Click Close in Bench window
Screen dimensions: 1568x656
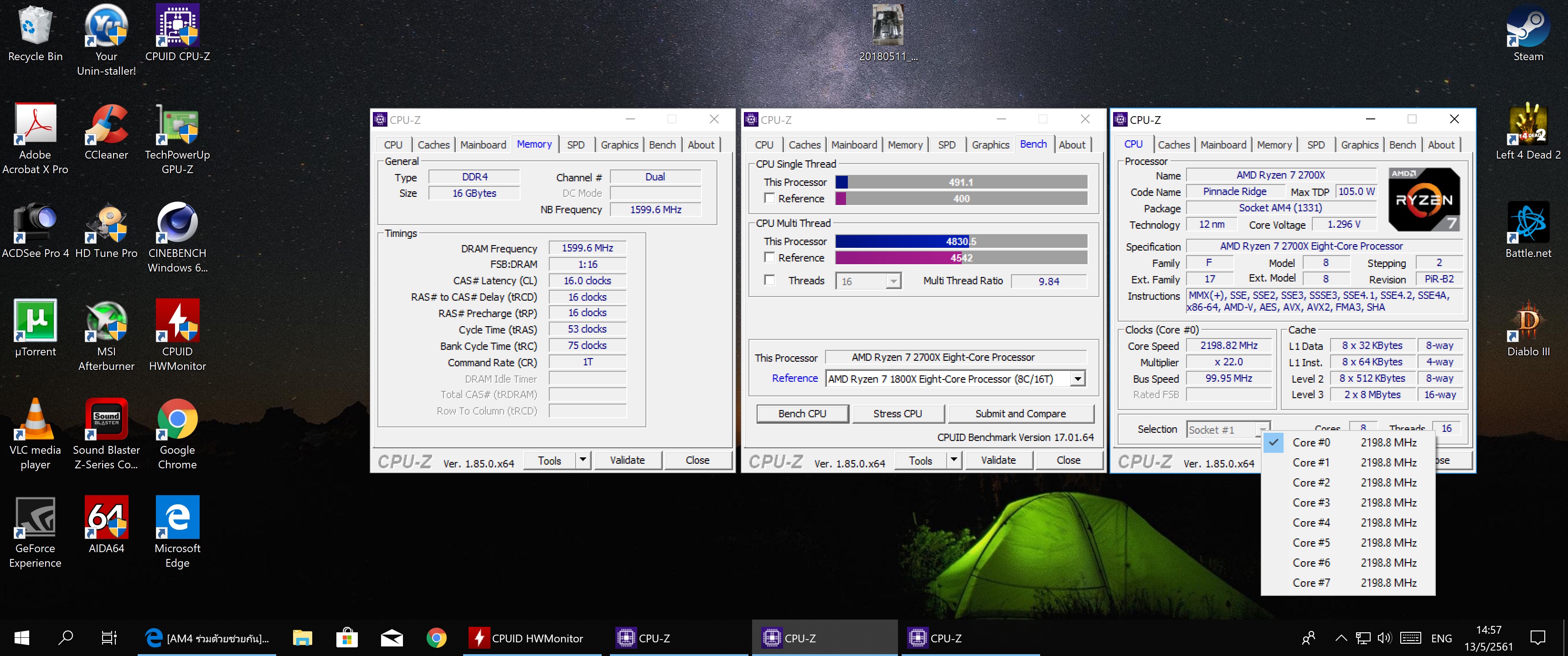pyautogui.click(x=1068, y=460)
